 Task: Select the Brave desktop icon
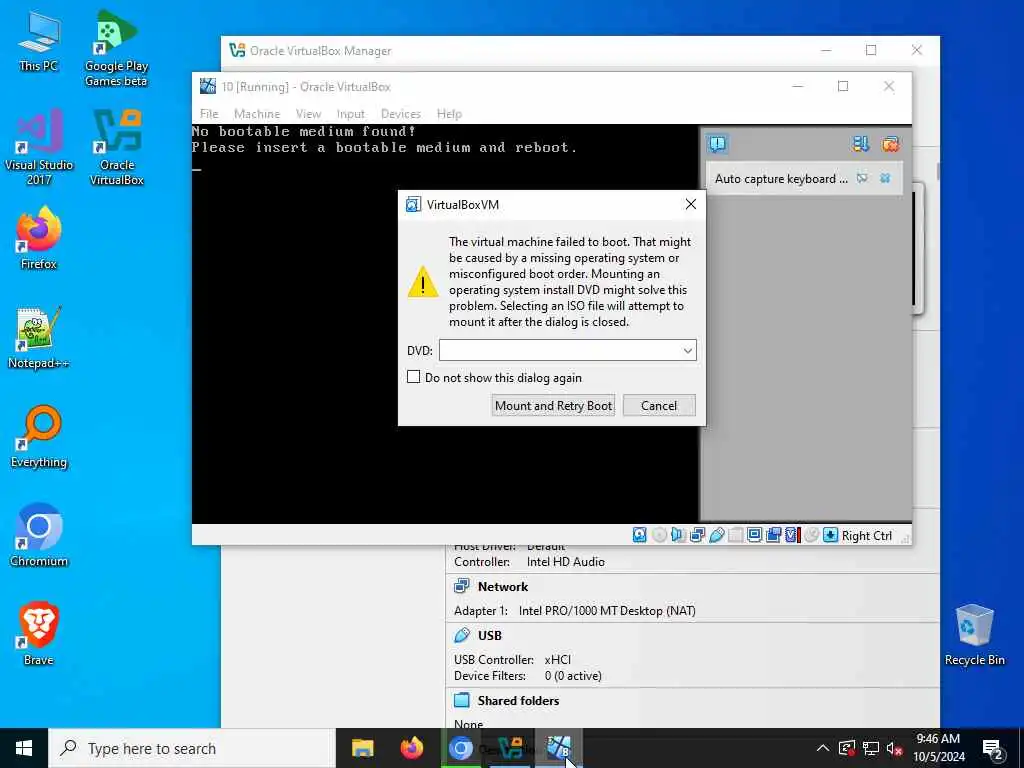pos(39,635)
